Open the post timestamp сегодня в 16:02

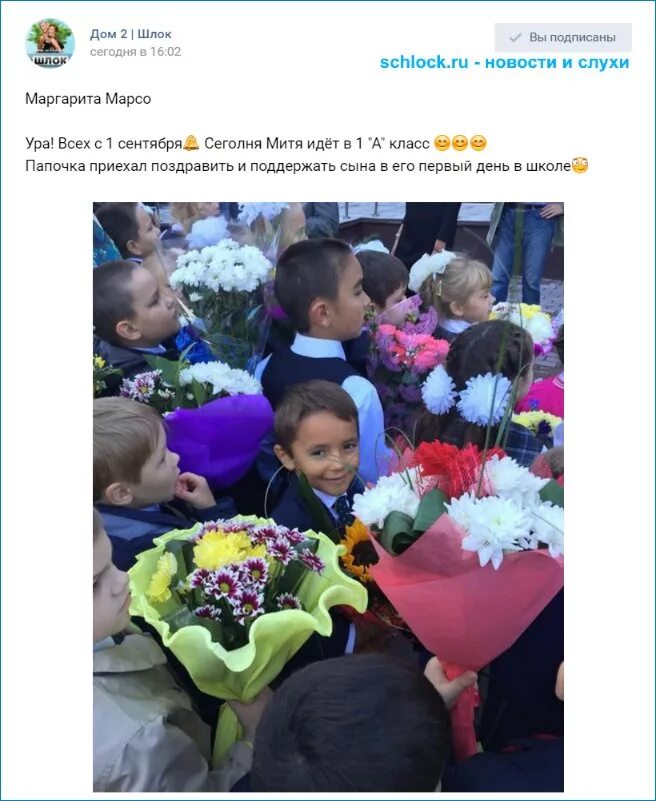(135, 52)
